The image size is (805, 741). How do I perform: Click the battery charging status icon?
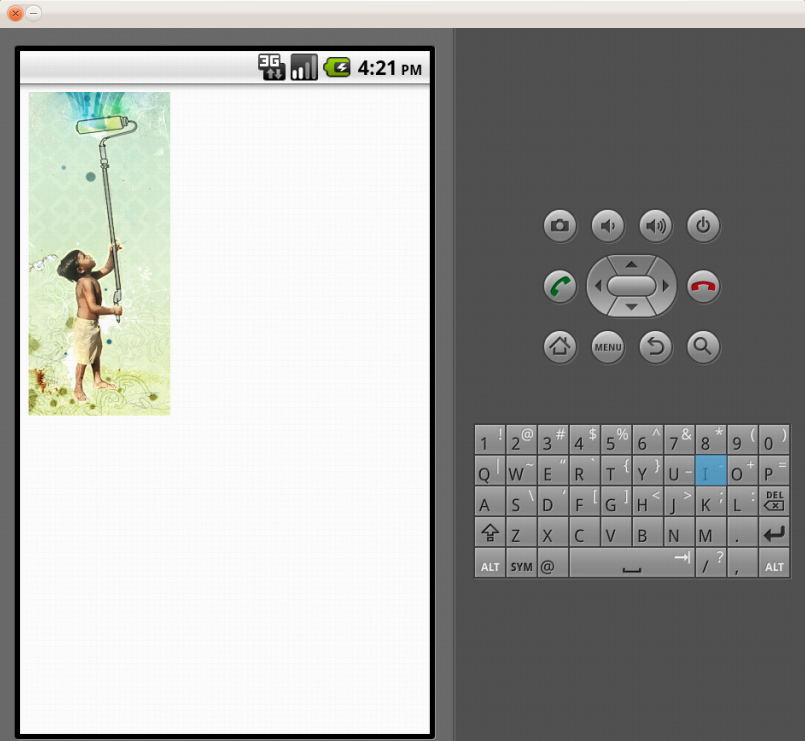click(337, 67)
